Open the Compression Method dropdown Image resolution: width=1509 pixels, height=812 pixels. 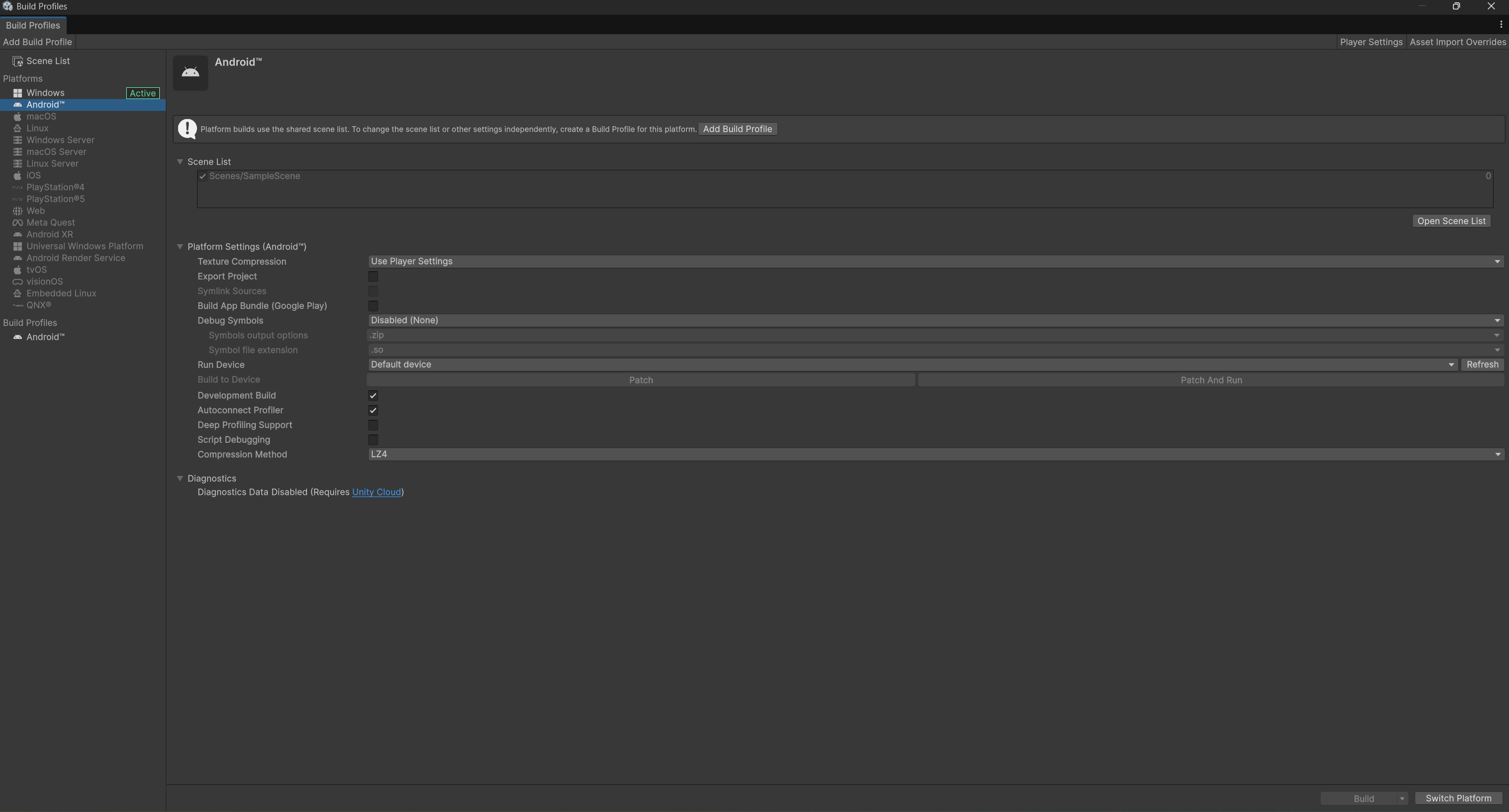coord(933,454)
